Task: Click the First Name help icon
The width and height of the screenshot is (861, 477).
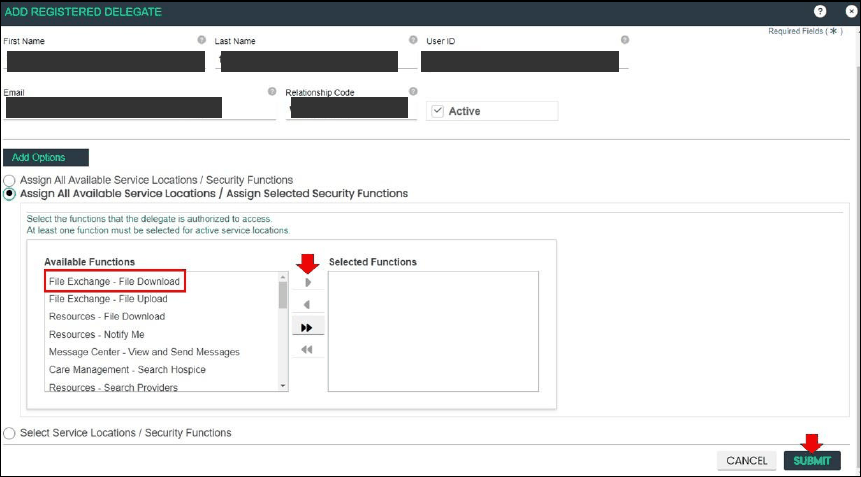Action: (x=202, y=40)
